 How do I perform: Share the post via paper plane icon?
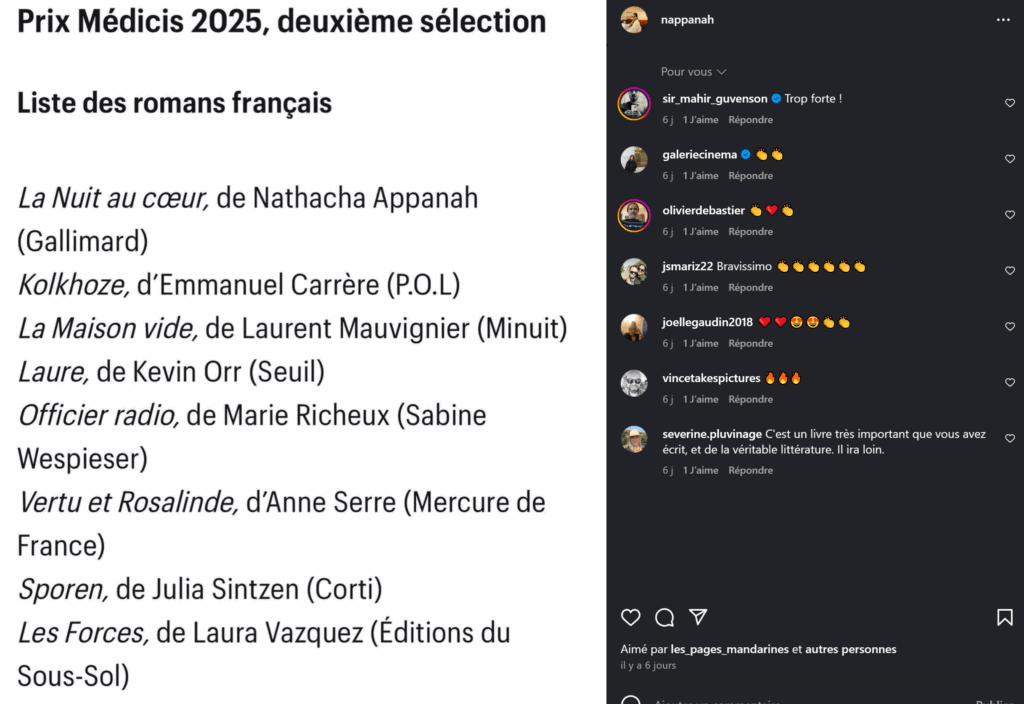(x=698, y=617)
